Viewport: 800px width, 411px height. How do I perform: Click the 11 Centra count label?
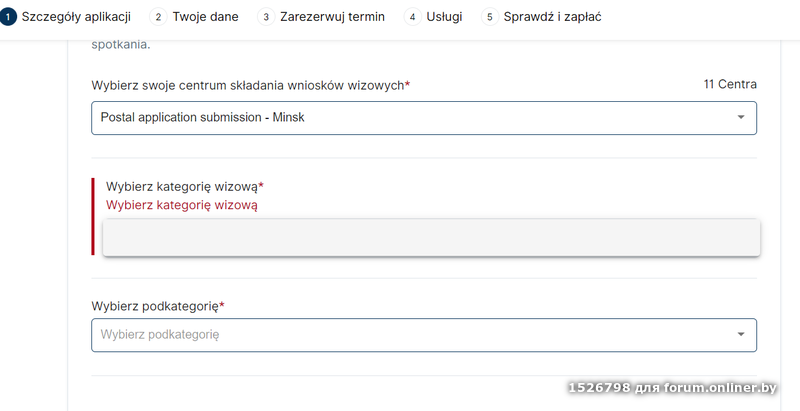[730, 85]
